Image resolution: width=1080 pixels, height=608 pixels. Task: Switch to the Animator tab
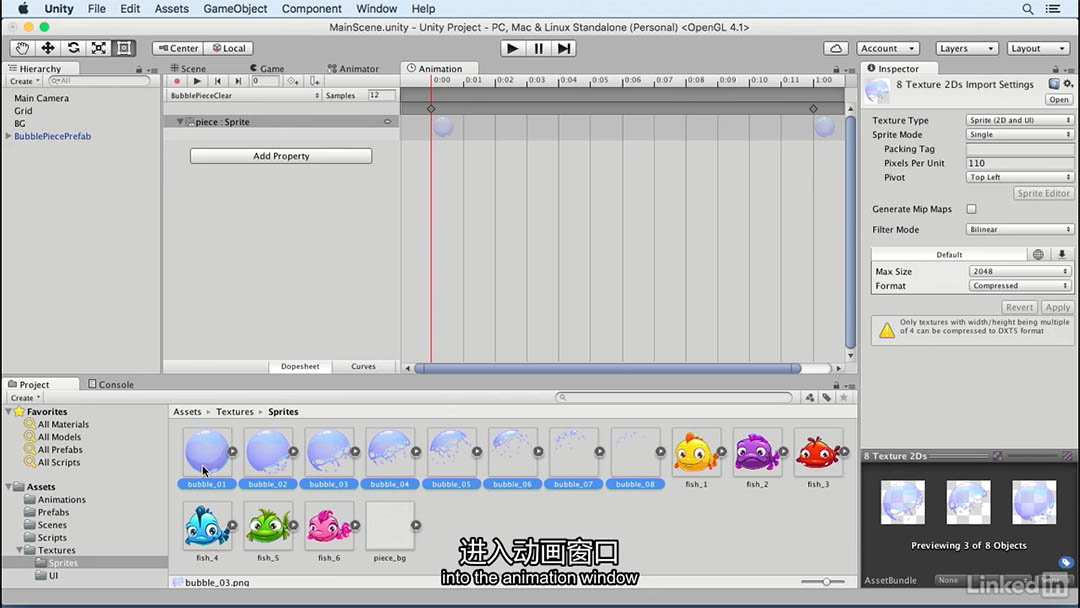[353, 68]
